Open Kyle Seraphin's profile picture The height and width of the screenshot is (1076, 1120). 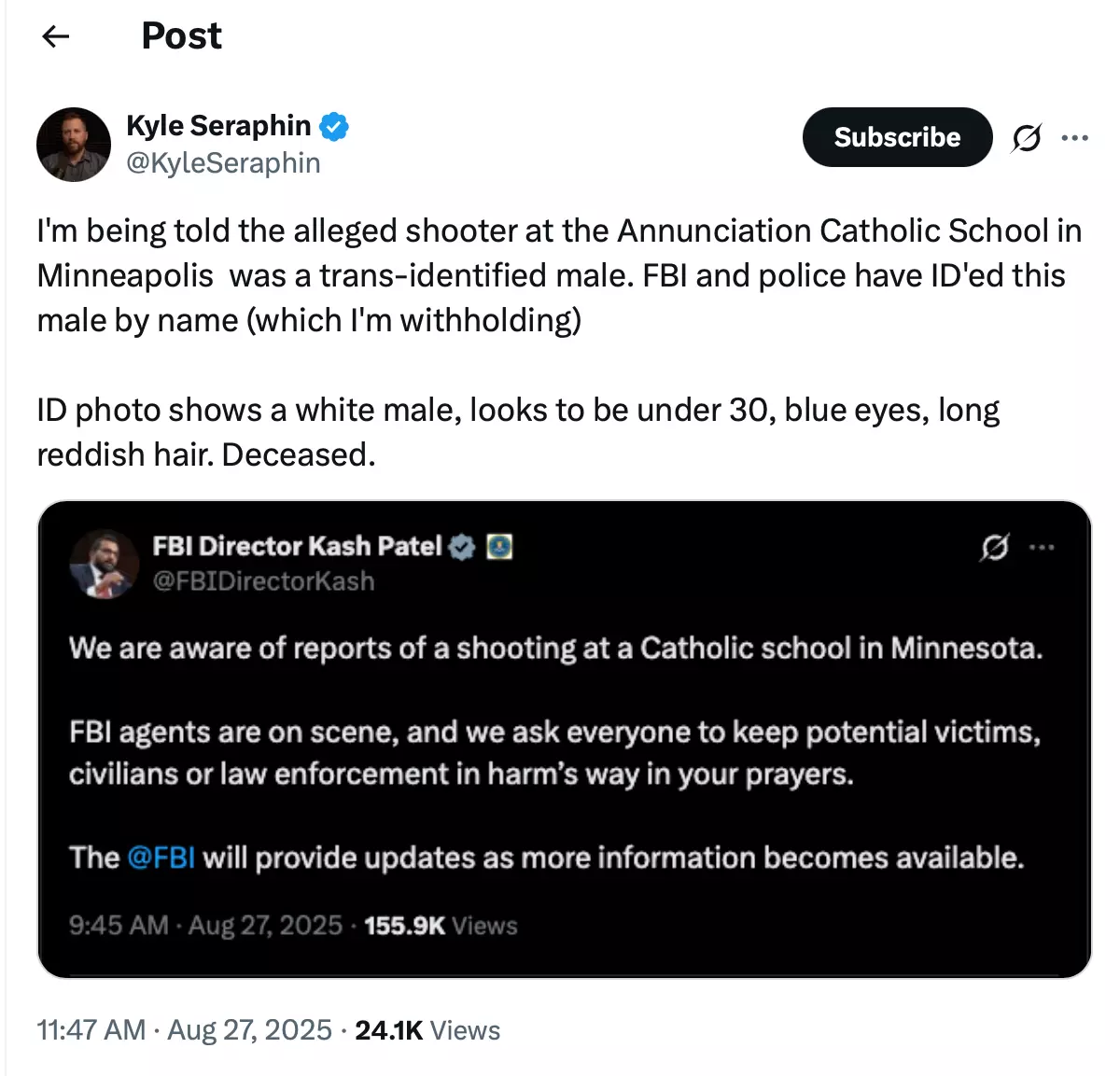coord(74,145)
